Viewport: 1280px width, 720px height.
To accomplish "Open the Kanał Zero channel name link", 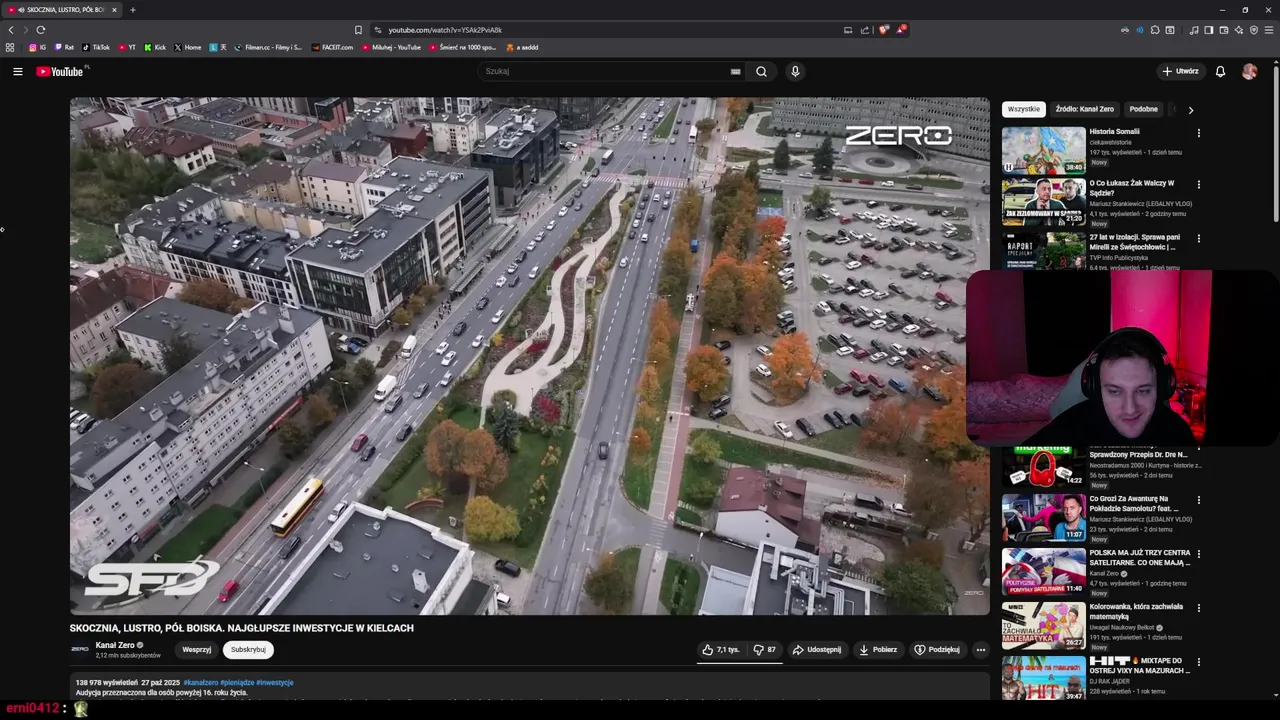I will 115,645.
